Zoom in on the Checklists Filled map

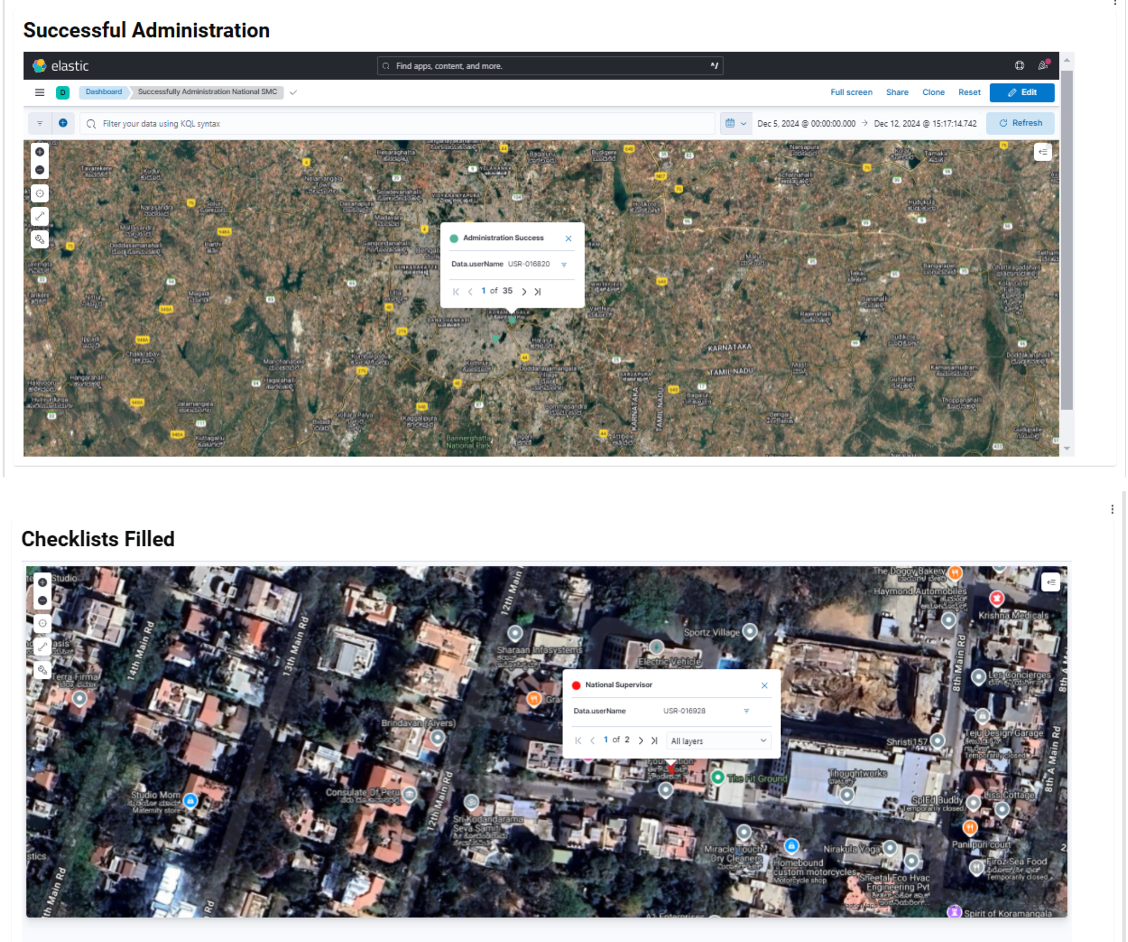(42, 581)
